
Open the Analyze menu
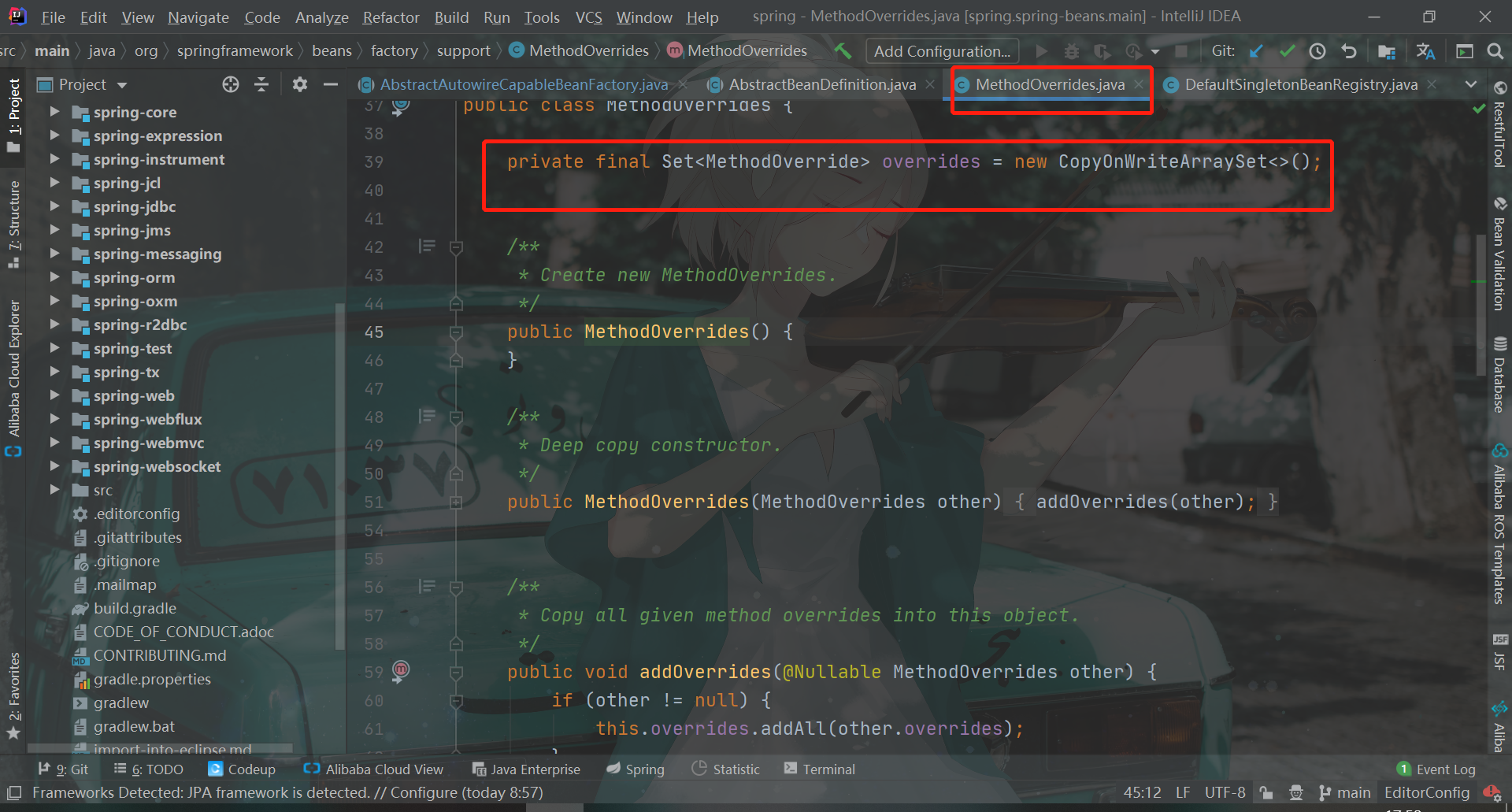point(321,17)
